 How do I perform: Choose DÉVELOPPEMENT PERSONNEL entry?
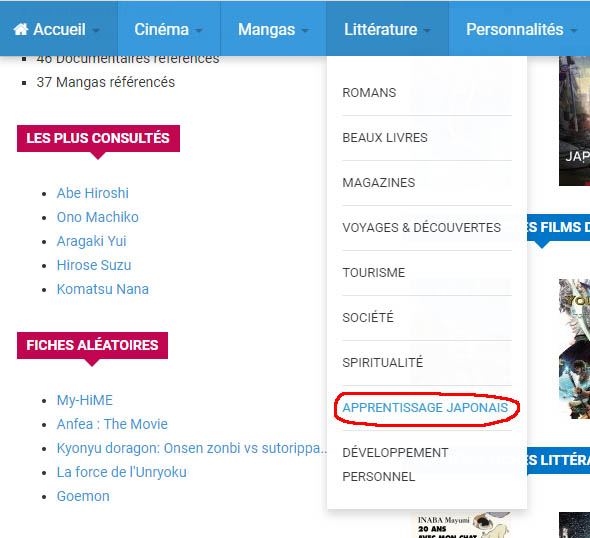pos(395,465)
